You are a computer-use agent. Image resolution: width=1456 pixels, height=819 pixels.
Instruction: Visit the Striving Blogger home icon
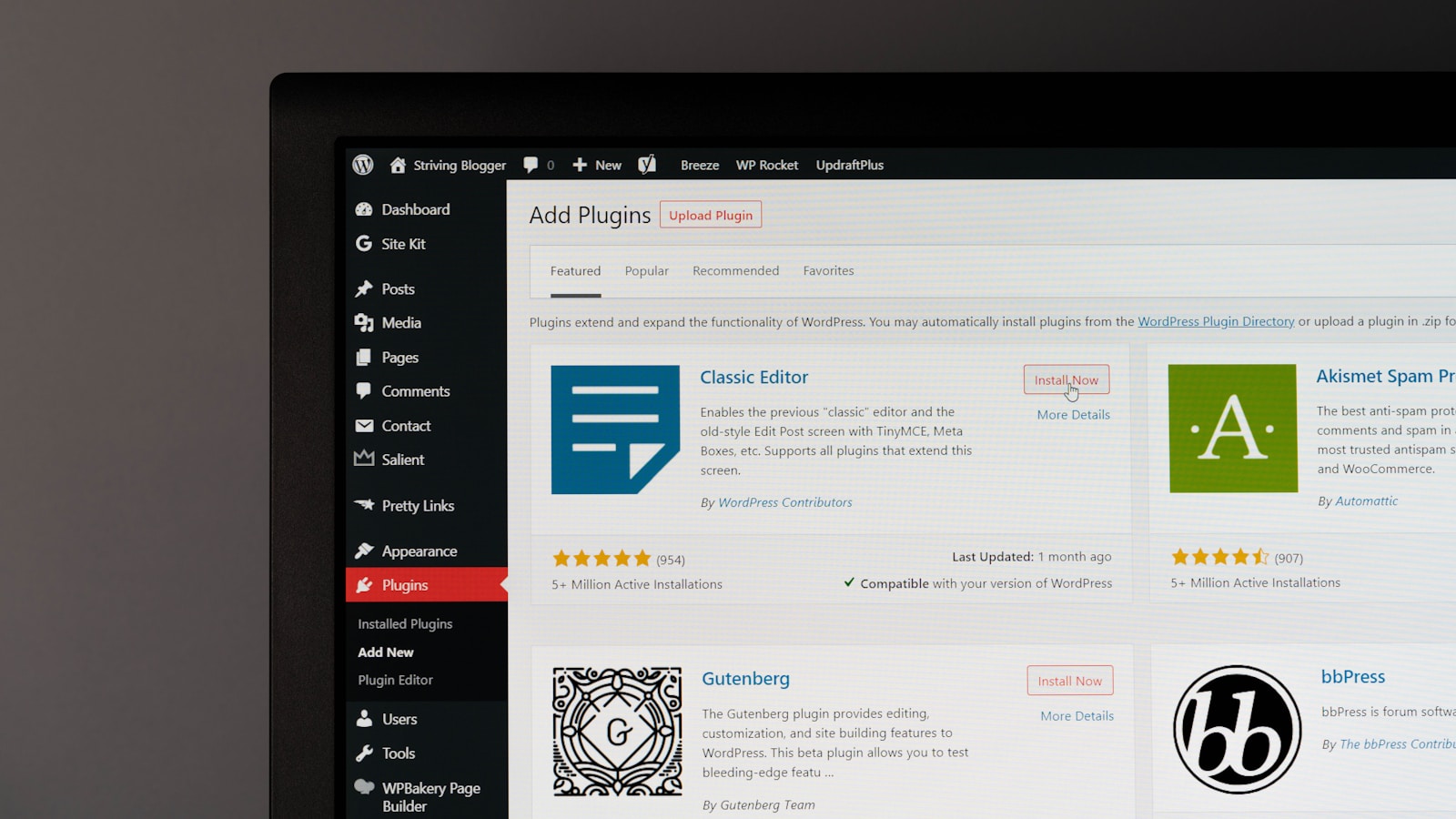(x=398, y=165)
